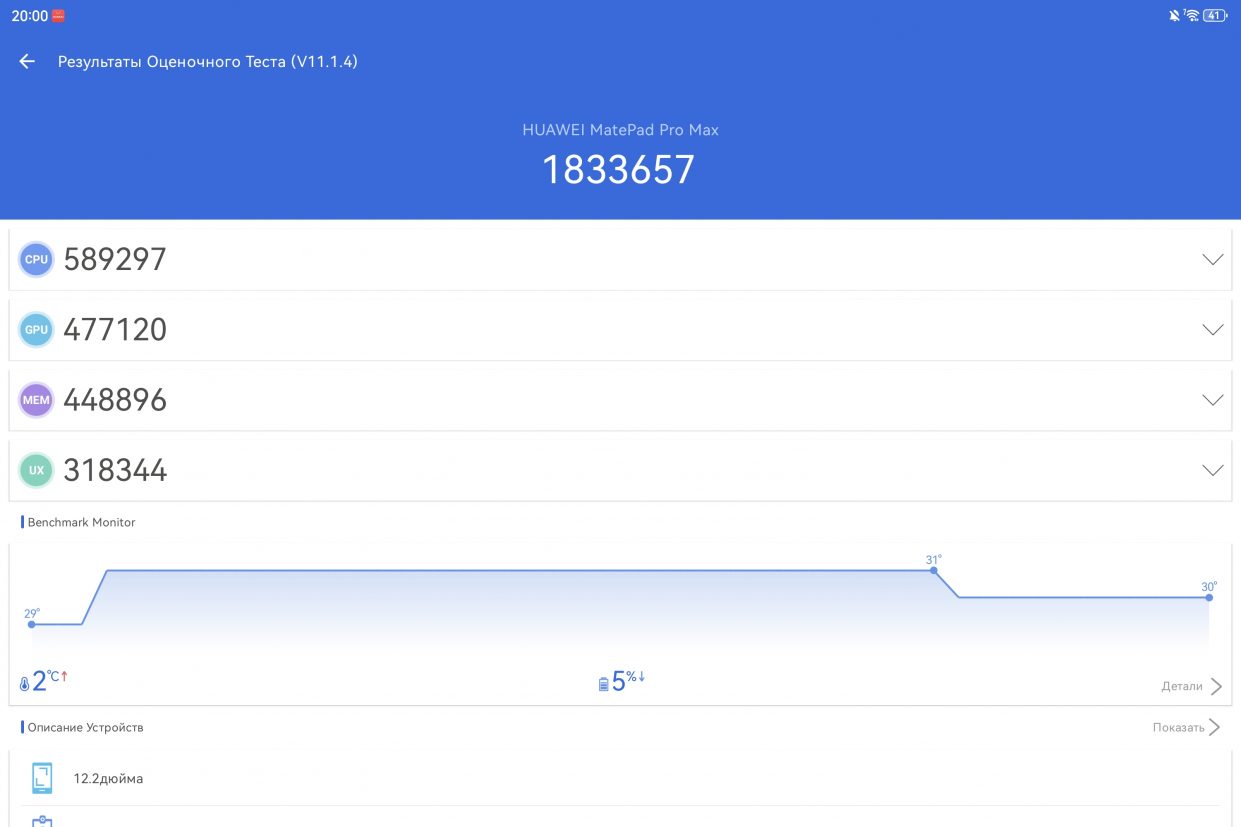Tap the battery indicator in status bar
The height and width of the screenshot is (827, 1241).
click(1215, 16)
